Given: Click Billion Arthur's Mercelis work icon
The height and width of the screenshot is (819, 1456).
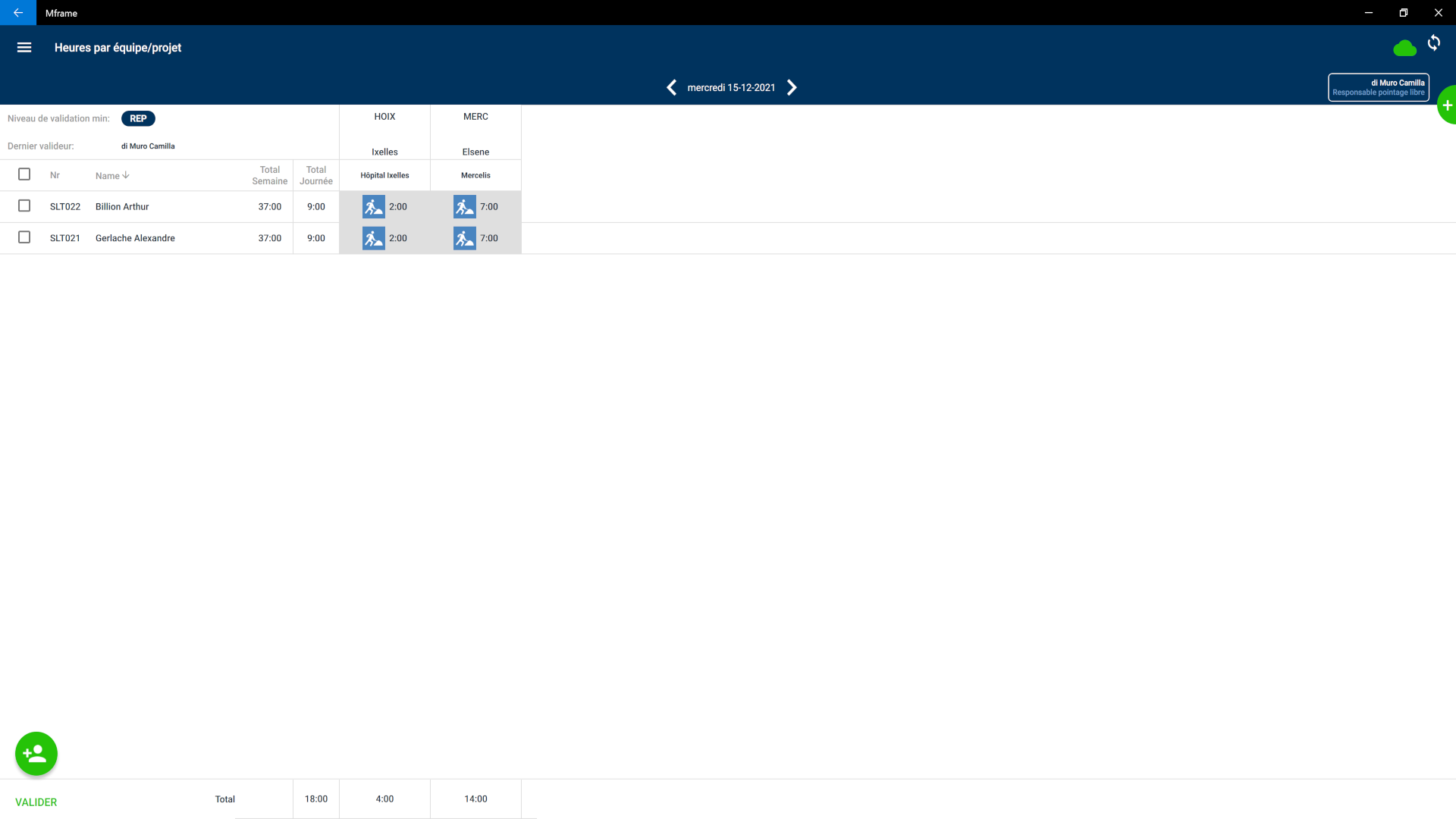Looking at the screenshot, I should click(464, 206).
